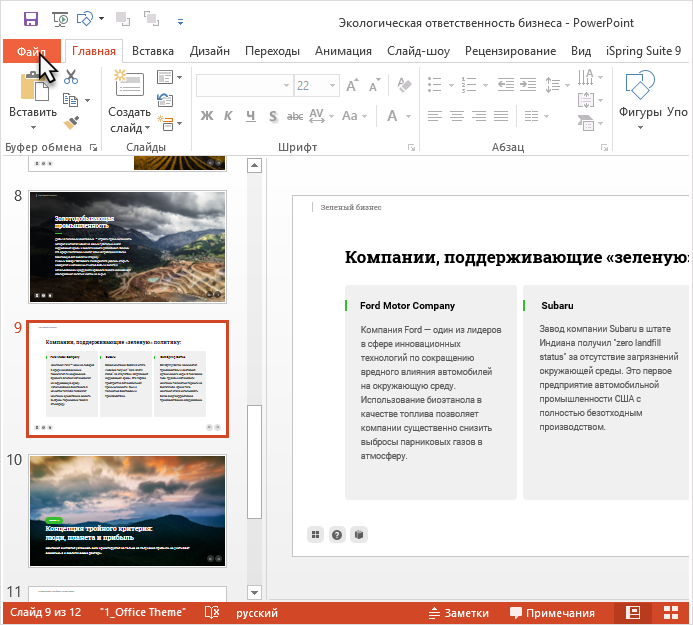Click the Вставить paste button

click(33, 101)
